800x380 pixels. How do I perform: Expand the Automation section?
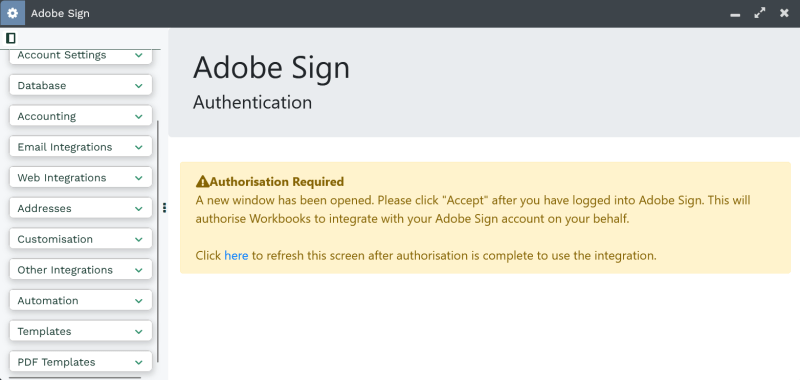point(81,300)
